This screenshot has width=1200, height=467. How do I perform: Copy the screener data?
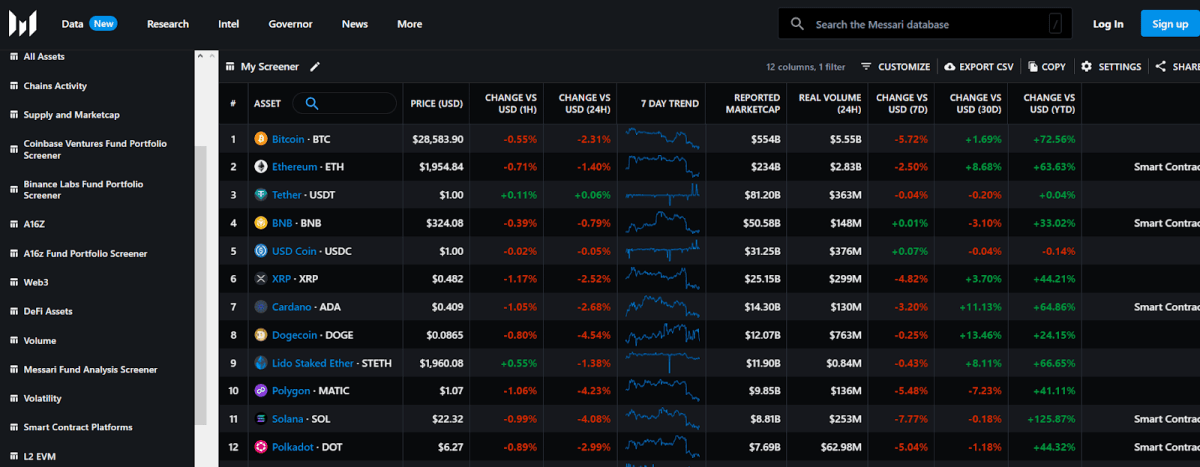[x=1046, y=67]
